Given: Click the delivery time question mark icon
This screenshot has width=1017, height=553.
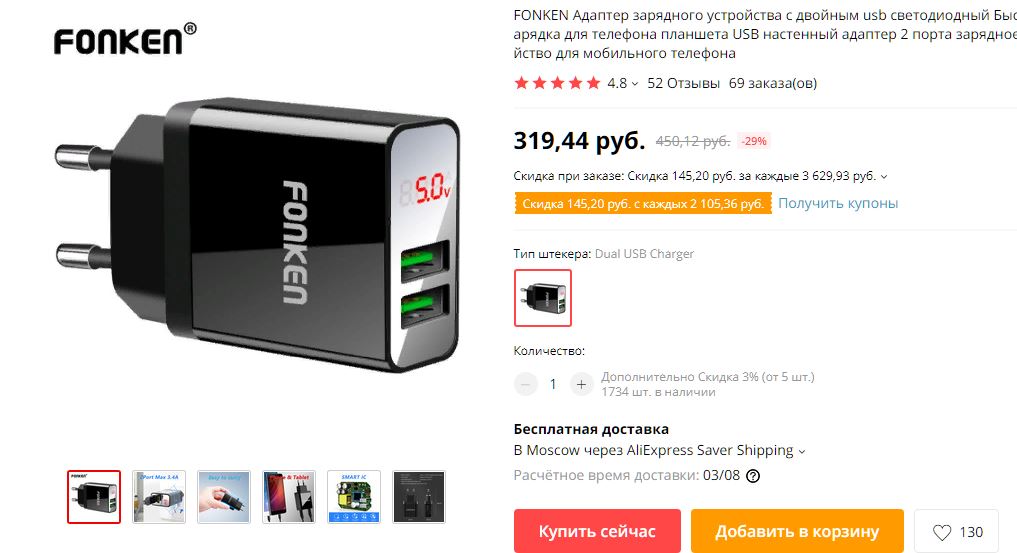Looking at the screenshot, I should point(752,476).
